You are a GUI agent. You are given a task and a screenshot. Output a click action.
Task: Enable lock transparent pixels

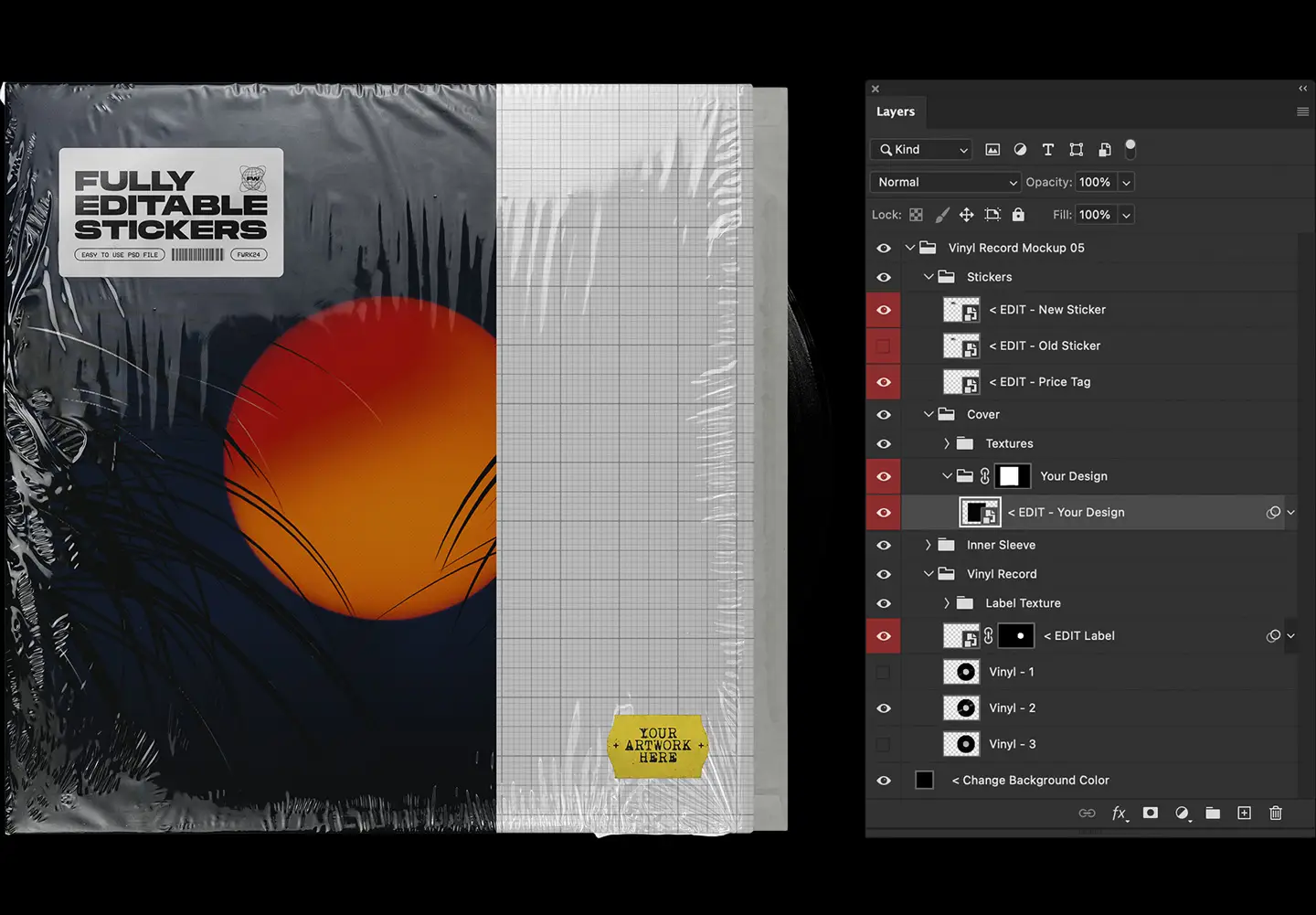click(x=916, y=214)
